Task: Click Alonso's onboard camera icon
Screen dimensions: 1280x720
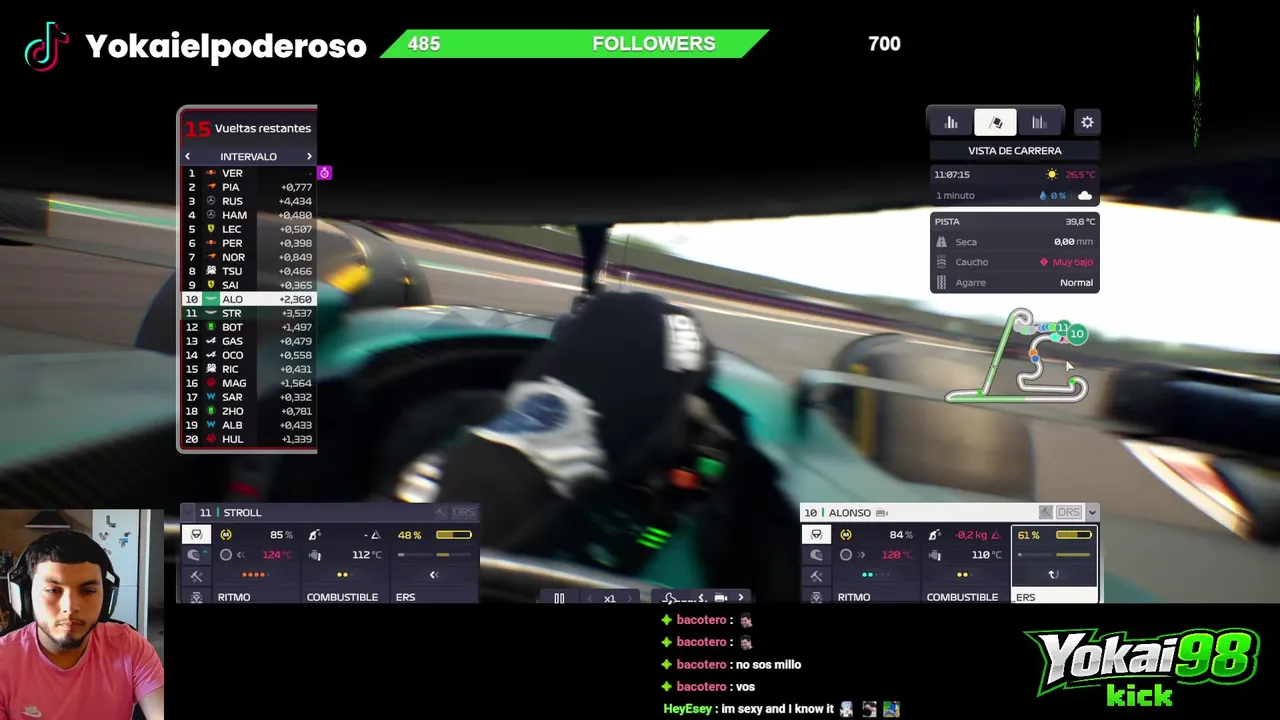Action: click(881, 513)
